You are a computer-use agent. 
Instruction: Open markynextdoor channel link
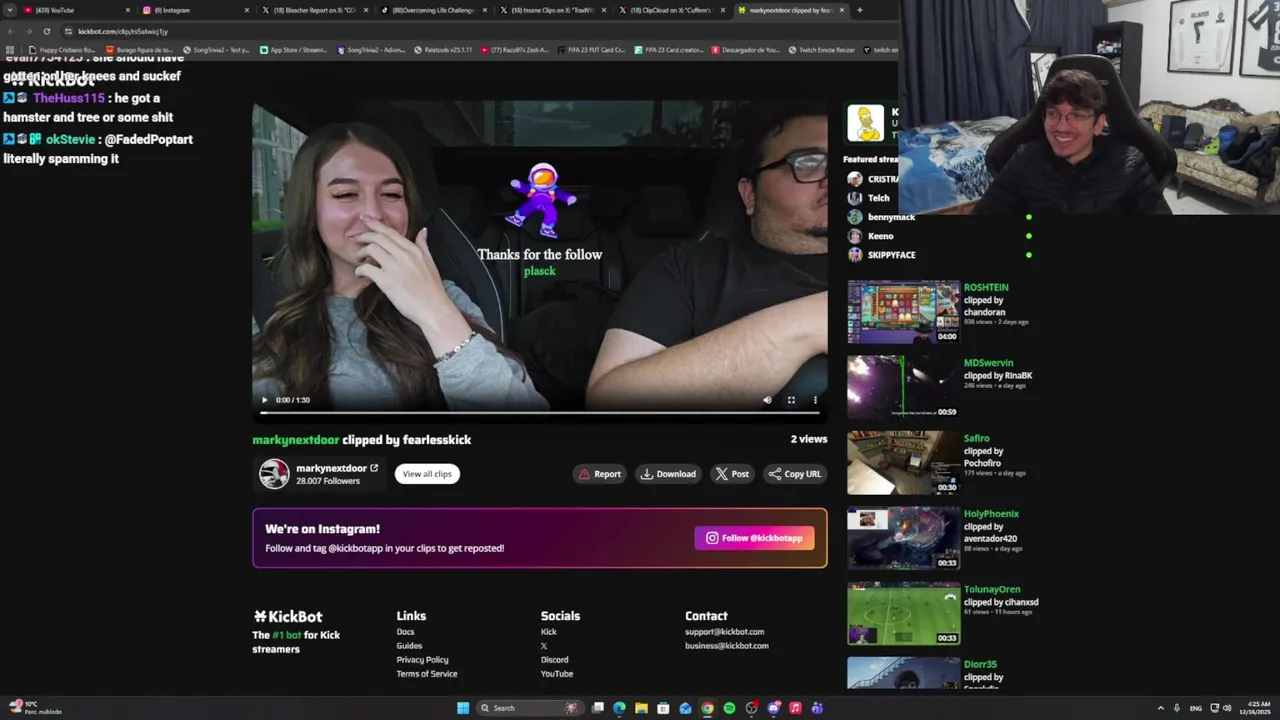pos(337,468)
